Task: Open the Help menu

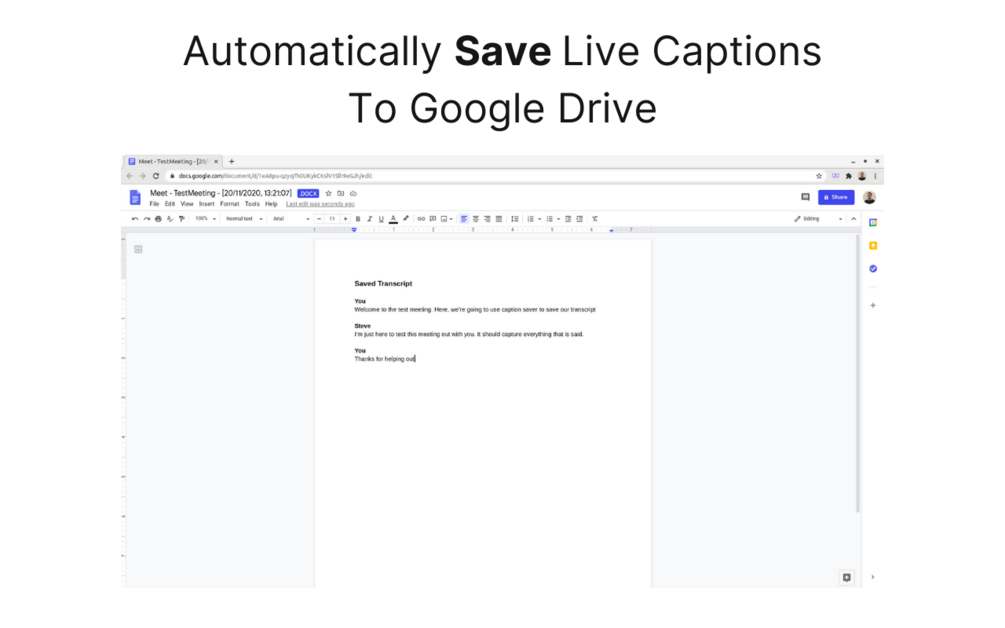Action: pos(271,204)
